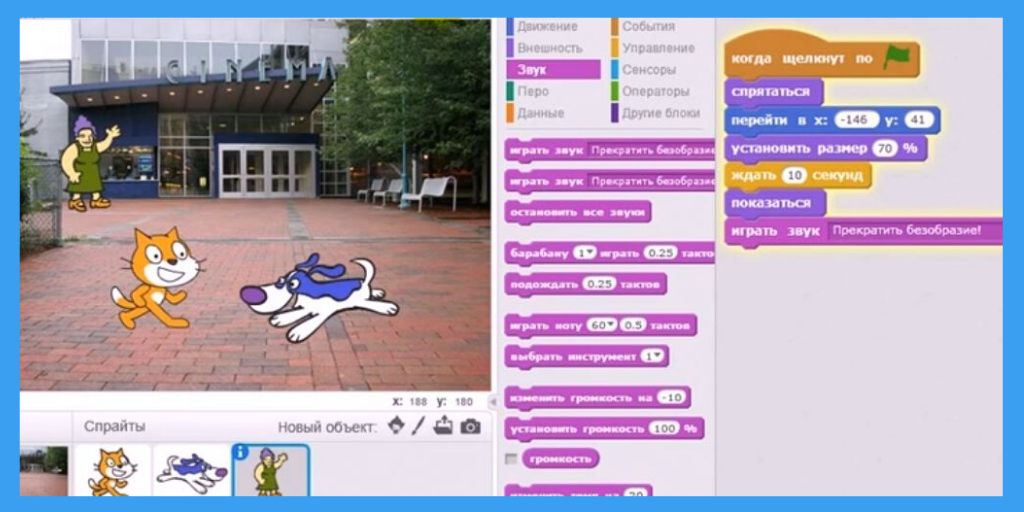Click ждать word in wait block
Screen dimensions: 1024x512
[x=753, y=176]
